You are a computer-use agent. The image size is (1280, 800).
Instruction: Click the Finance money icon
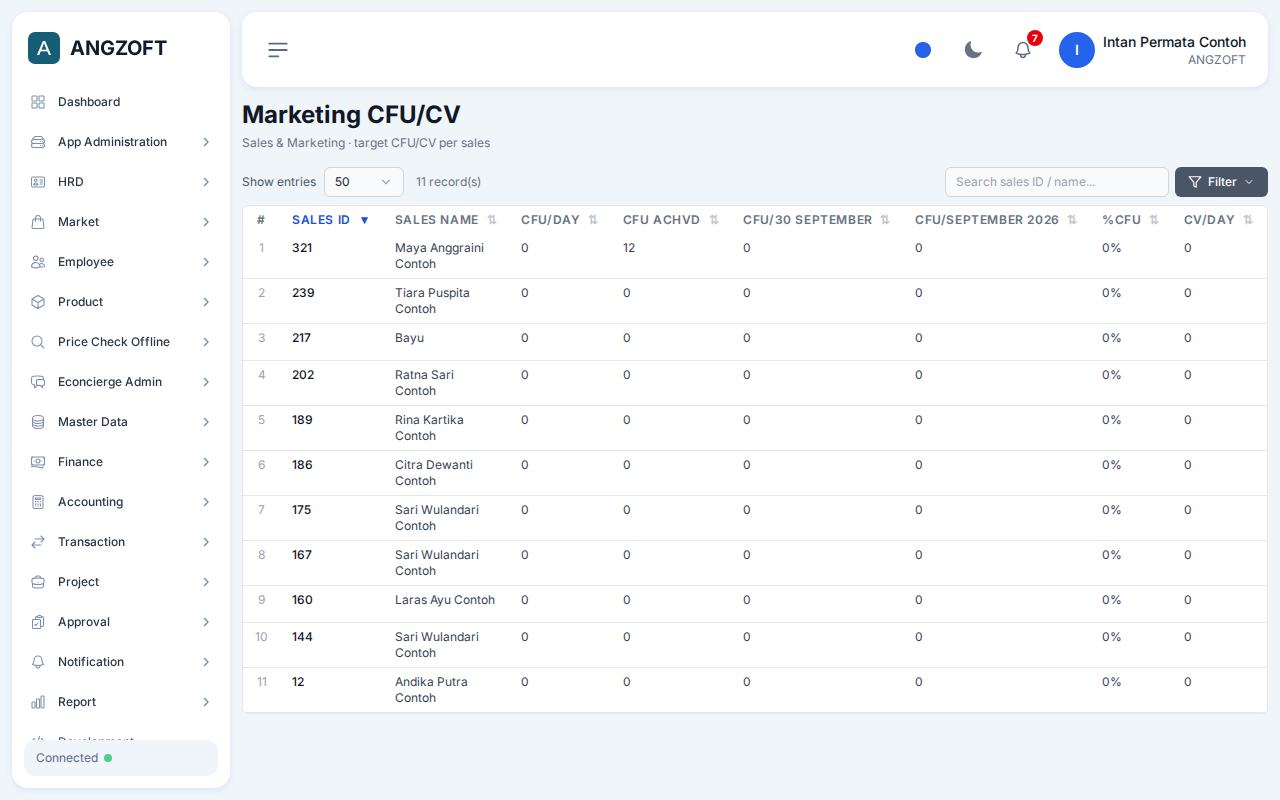pos(38,462)
